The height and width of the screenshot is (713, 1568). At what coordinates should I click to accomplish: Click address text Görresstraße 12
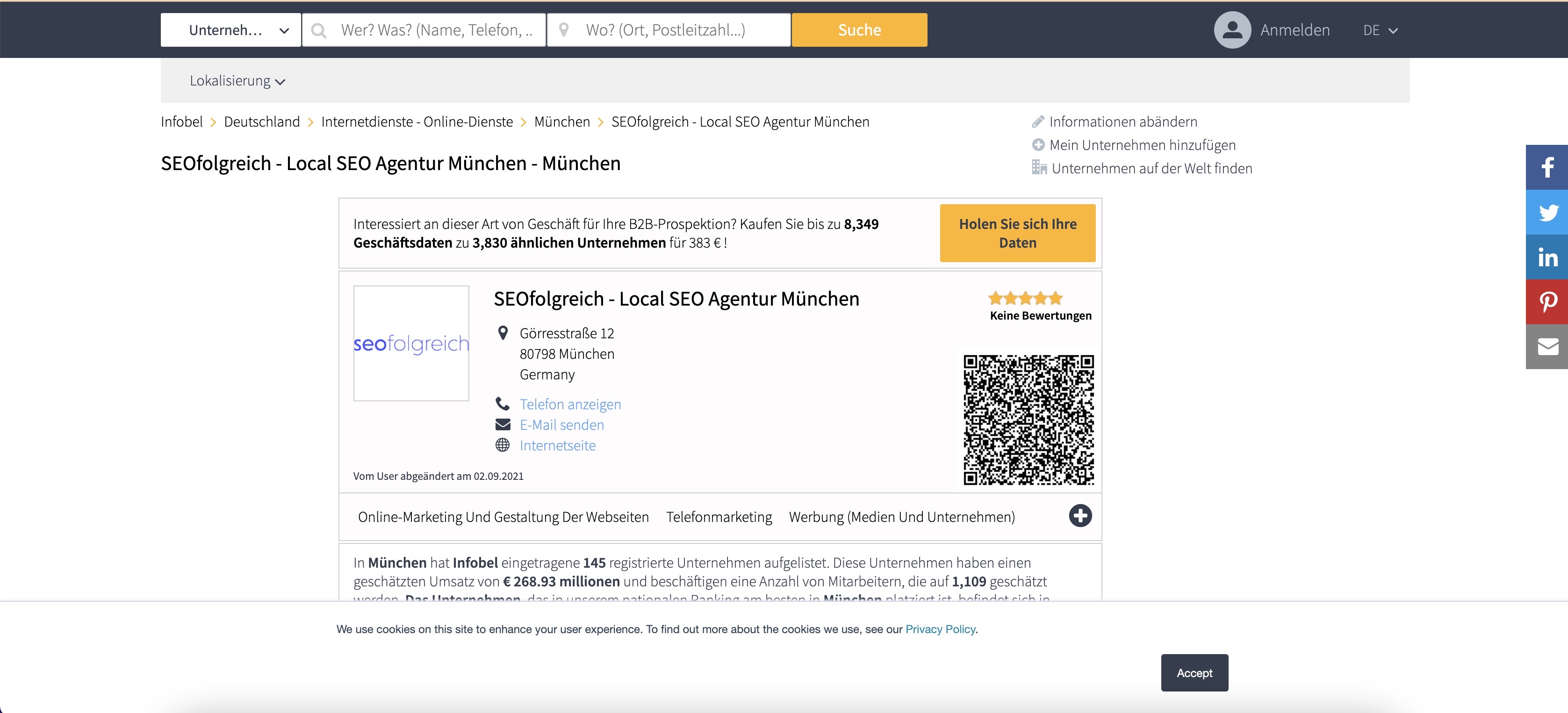point(567,334)
